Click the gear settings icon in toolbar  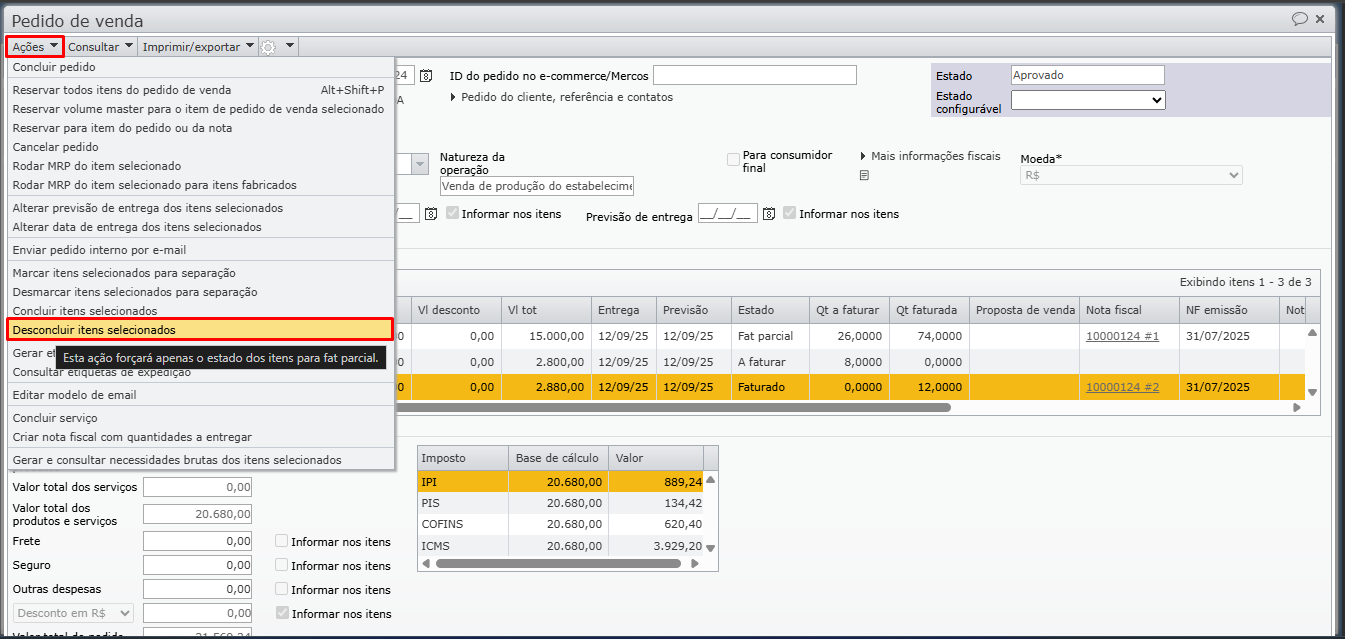pyautogui.click(x=268, y=47)
